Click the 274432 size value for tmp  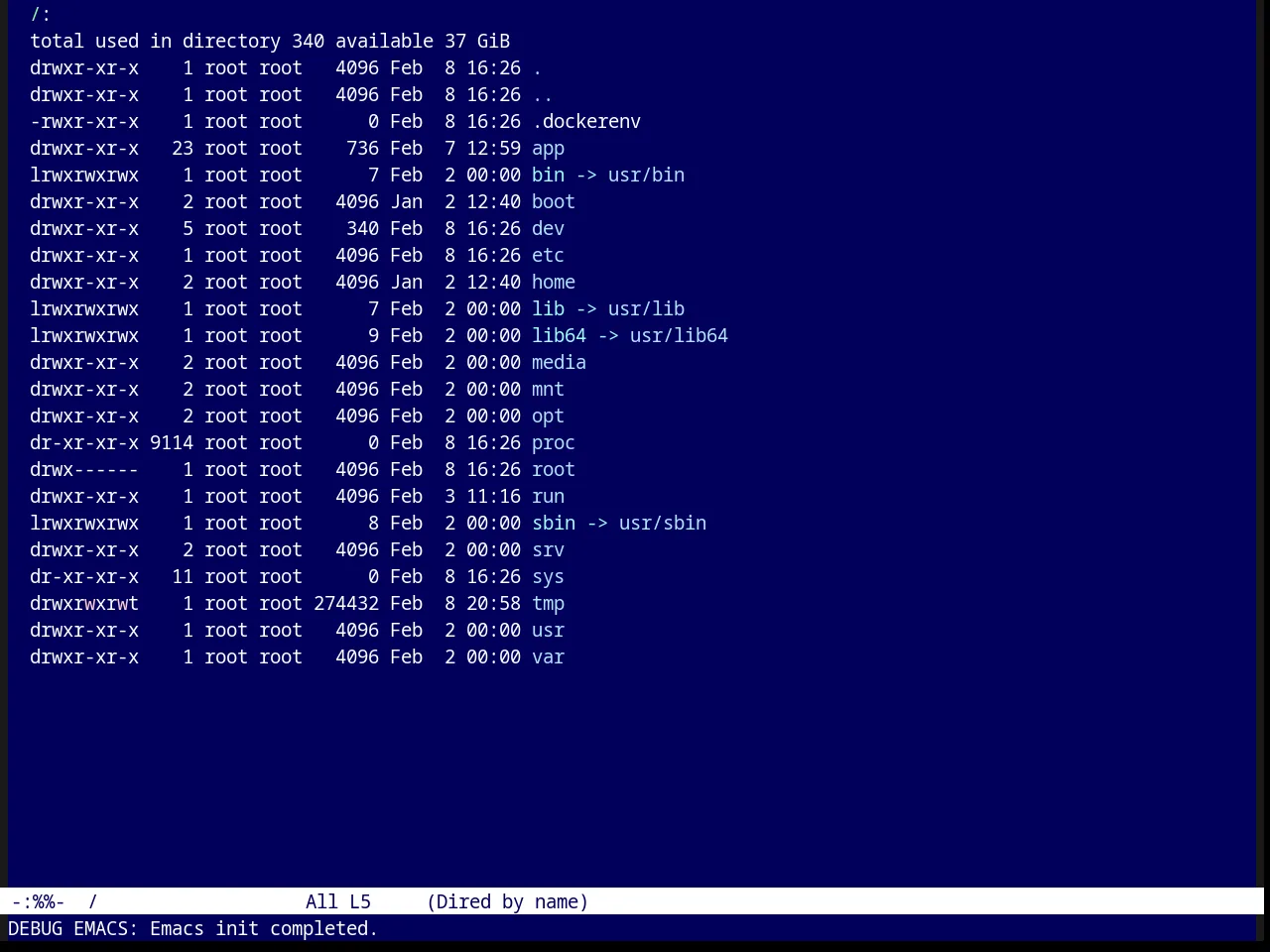[x=346, y=604]
